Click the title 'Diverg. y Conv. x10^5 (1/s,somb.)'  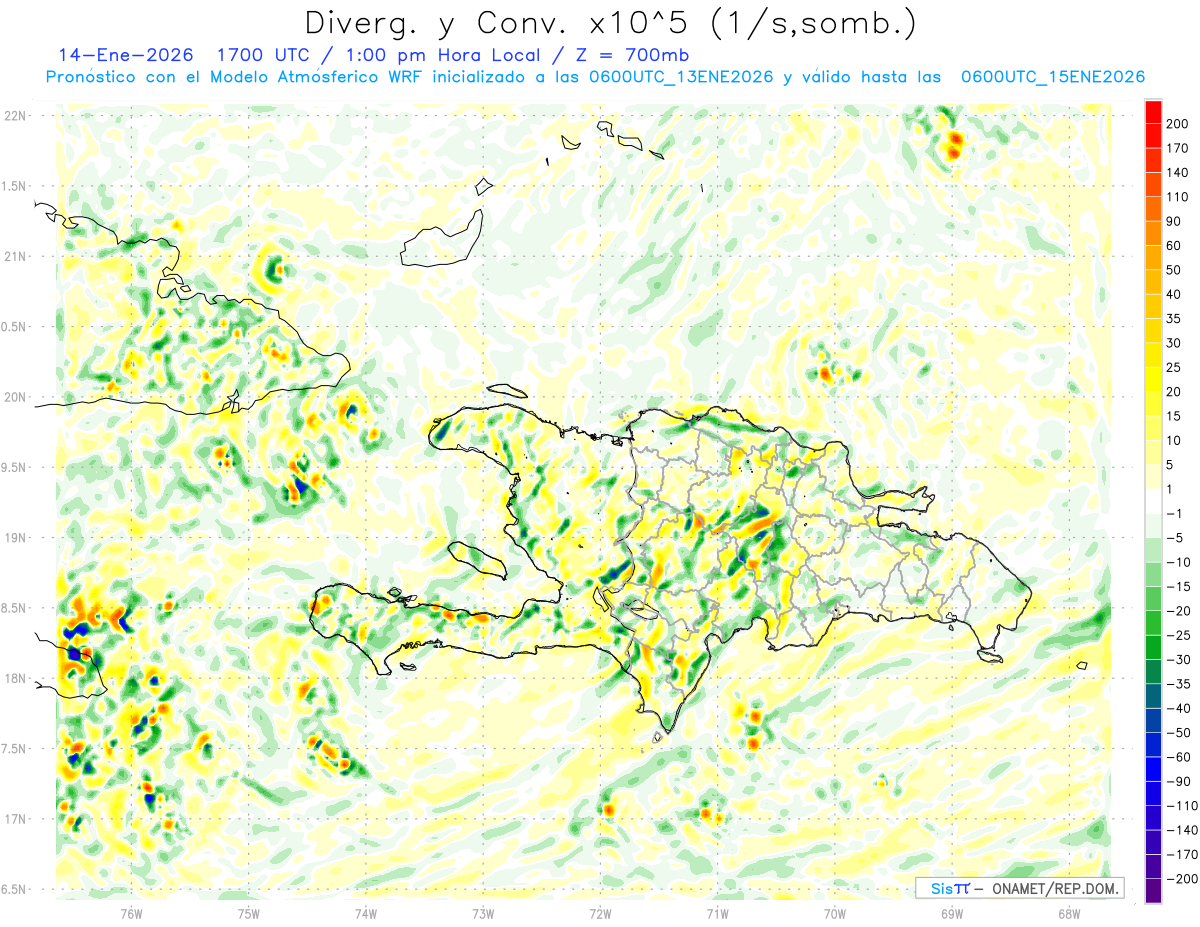[x=611, y=23]
